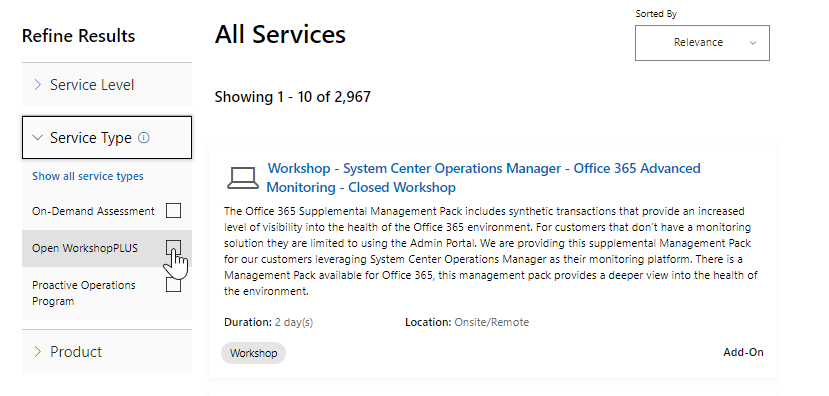Tick the On-Demand Assessment checkbox
The height and width of the screenshot is (396, 829).
(x=173, y=211)
